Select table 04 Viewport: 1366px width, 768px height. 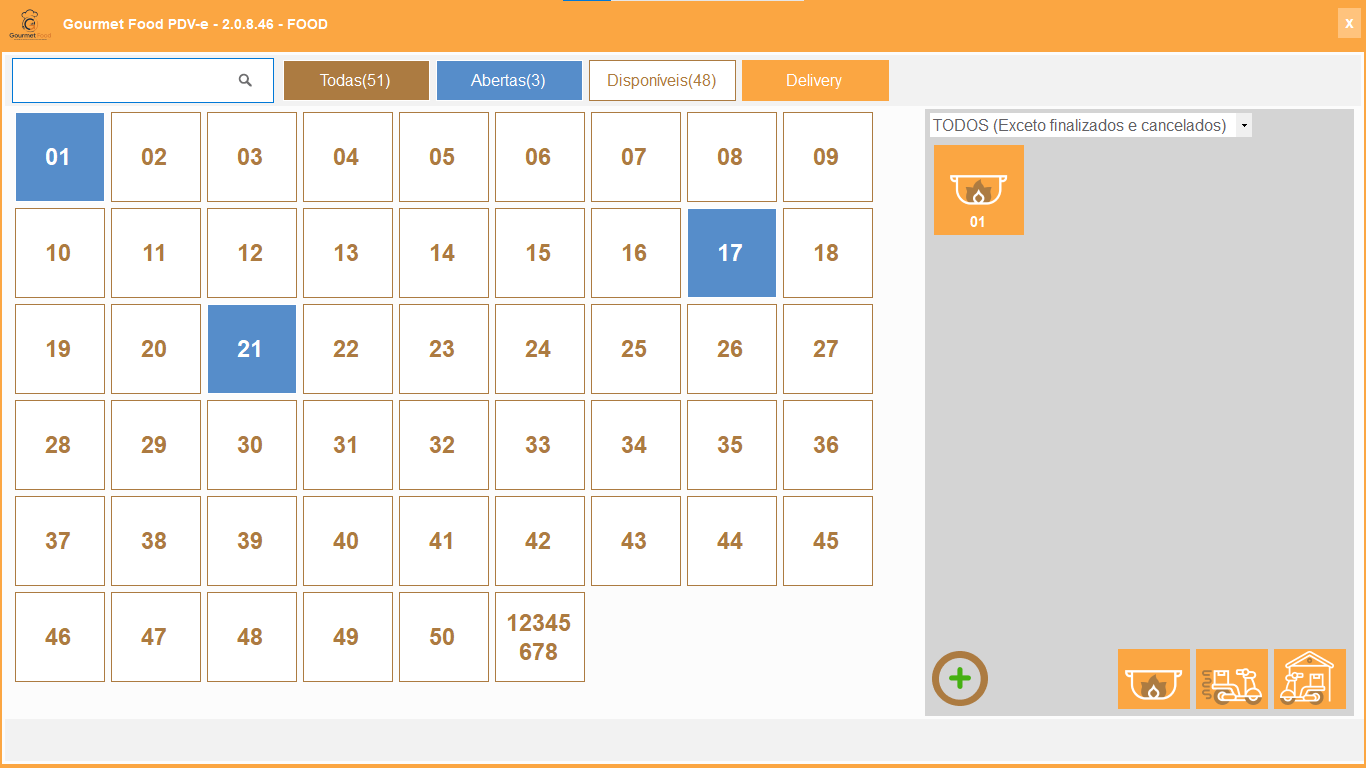(x=348, y=157)
